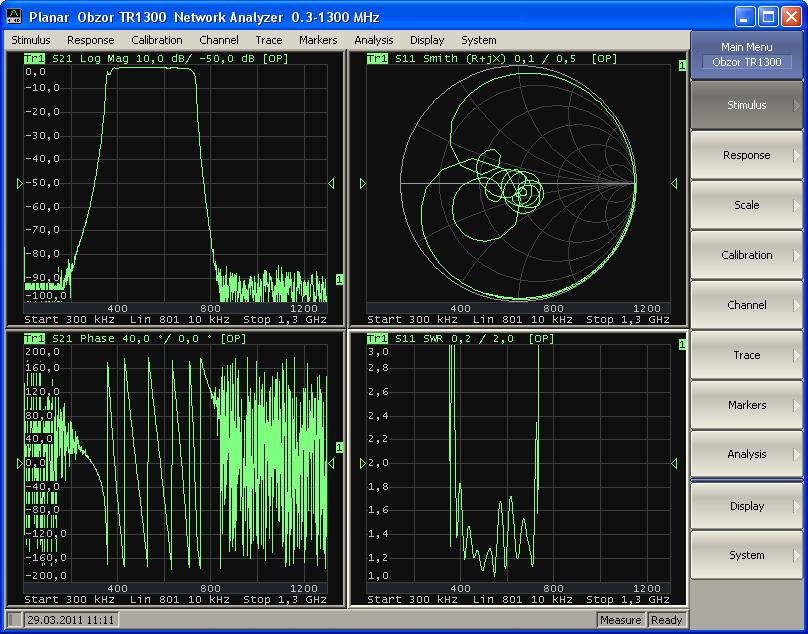Viewport: 808px width, 634px height.
Task: Click S11 Smith (R+jX) trace title text
Action: [x=506, y=59]
